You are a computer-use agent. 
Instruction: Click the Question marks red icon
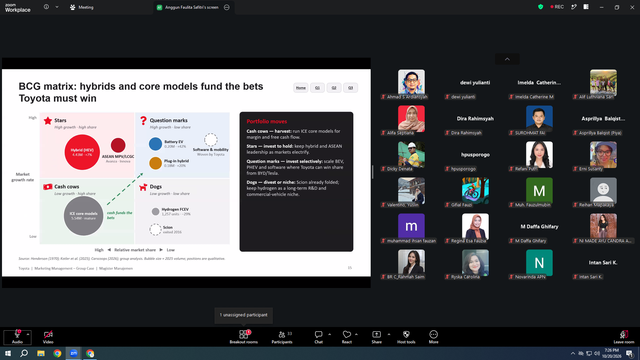tap(143, 120)
